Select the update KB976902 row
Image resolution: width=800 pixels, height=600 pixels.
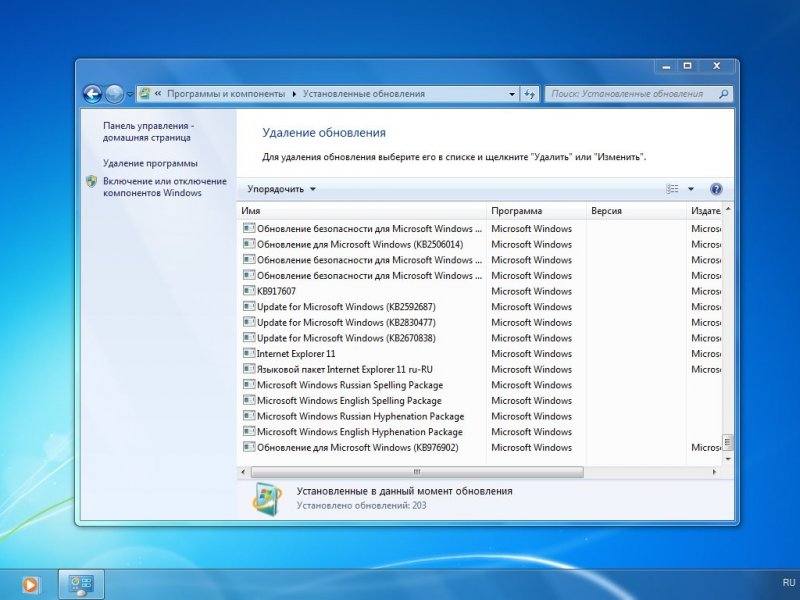pos(480,447)
